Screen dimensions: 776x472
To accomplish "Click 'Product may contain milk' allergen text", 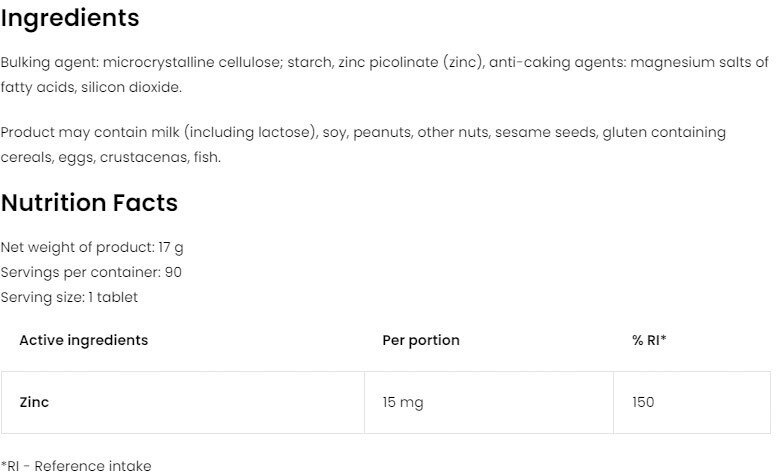I will point(91,132).
